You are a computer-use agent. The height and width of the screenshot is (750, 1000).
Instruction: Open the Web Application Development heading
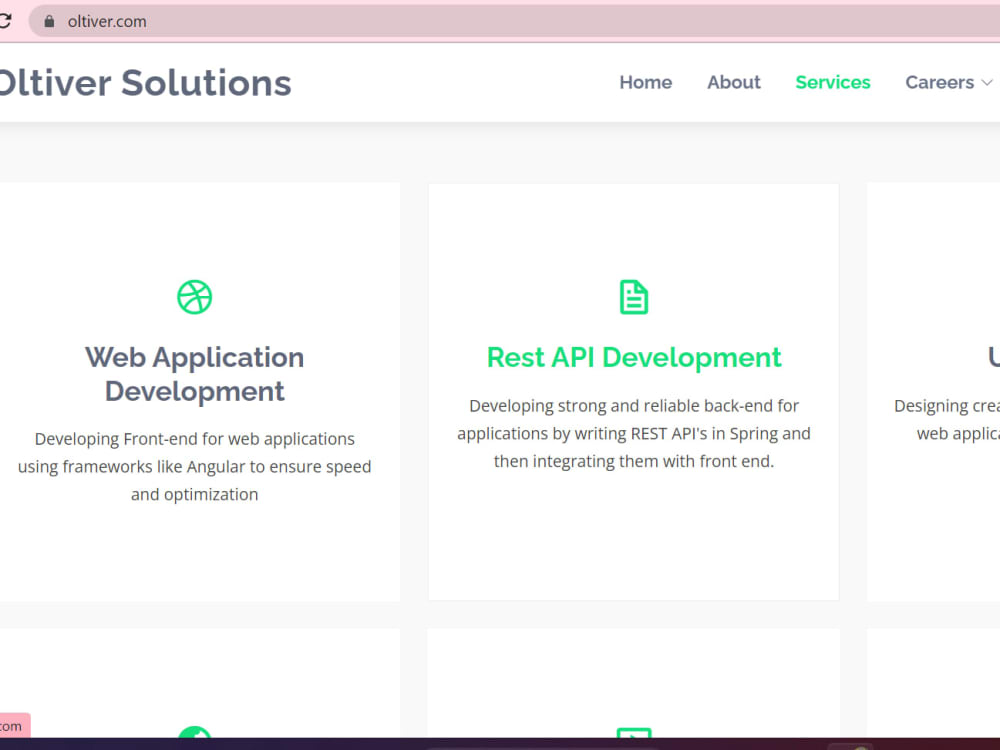tap(195, 374)
